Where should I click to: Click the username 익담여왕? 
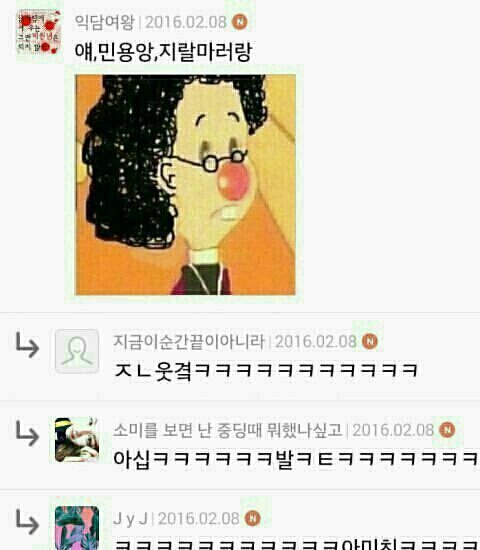tap(105, 22)
